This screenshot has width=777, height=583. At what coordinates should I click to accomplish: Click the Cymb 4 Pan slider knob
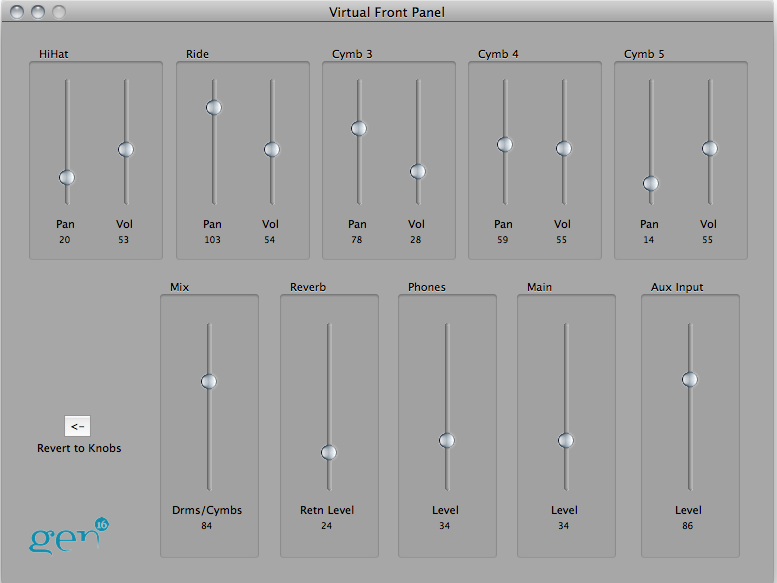(x=505, y=145)
